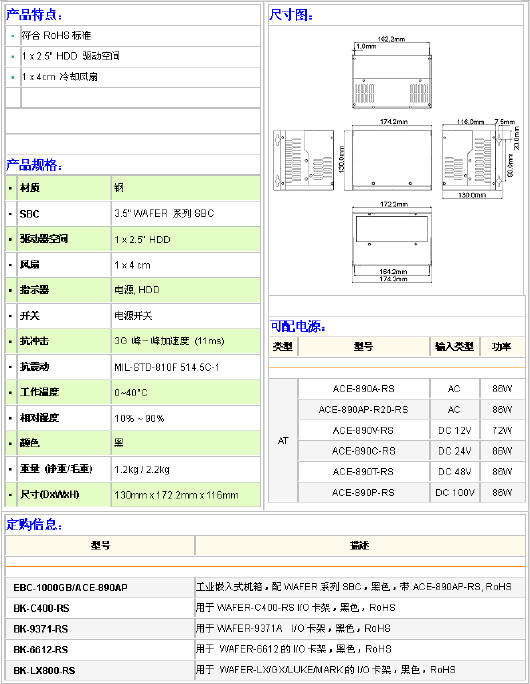530x684 pixels.
Task: Click the order model BK-6612-RS
Action: (41, 650)
